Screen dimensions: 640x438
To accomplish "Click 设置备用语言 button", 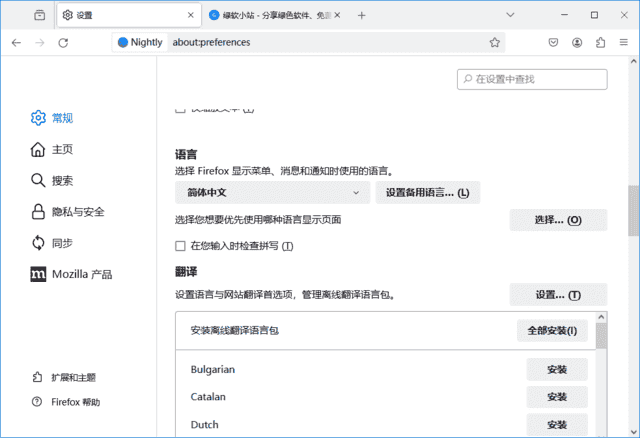I will (x=427, y=192).
